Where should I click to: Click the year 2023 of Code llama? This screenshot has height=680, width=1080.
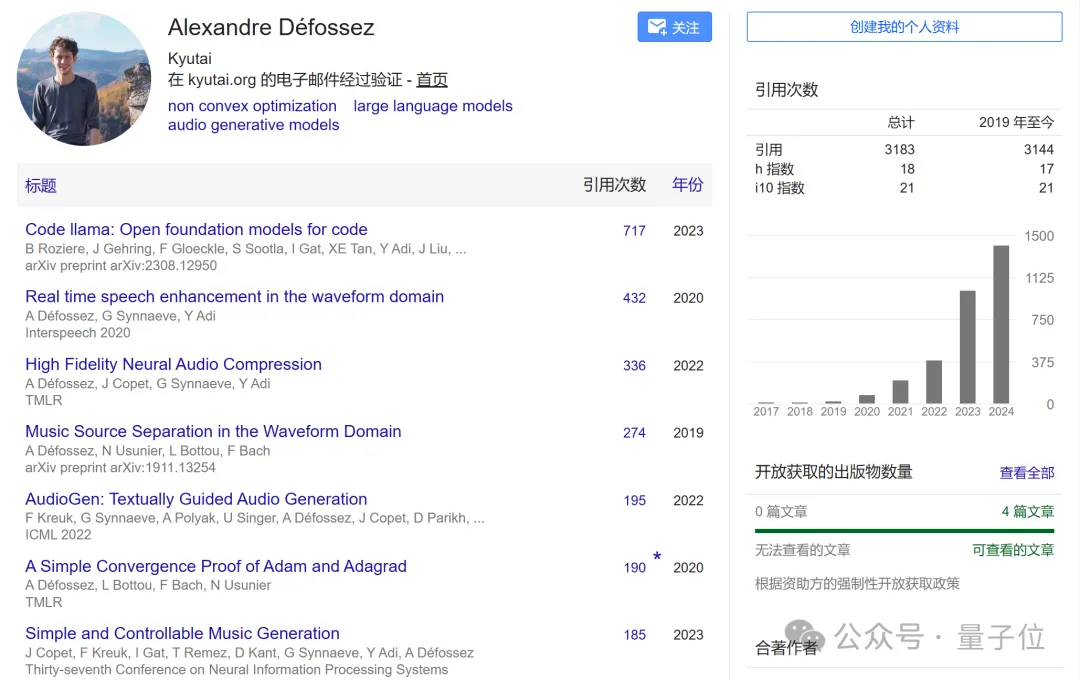tap(688, 231)
